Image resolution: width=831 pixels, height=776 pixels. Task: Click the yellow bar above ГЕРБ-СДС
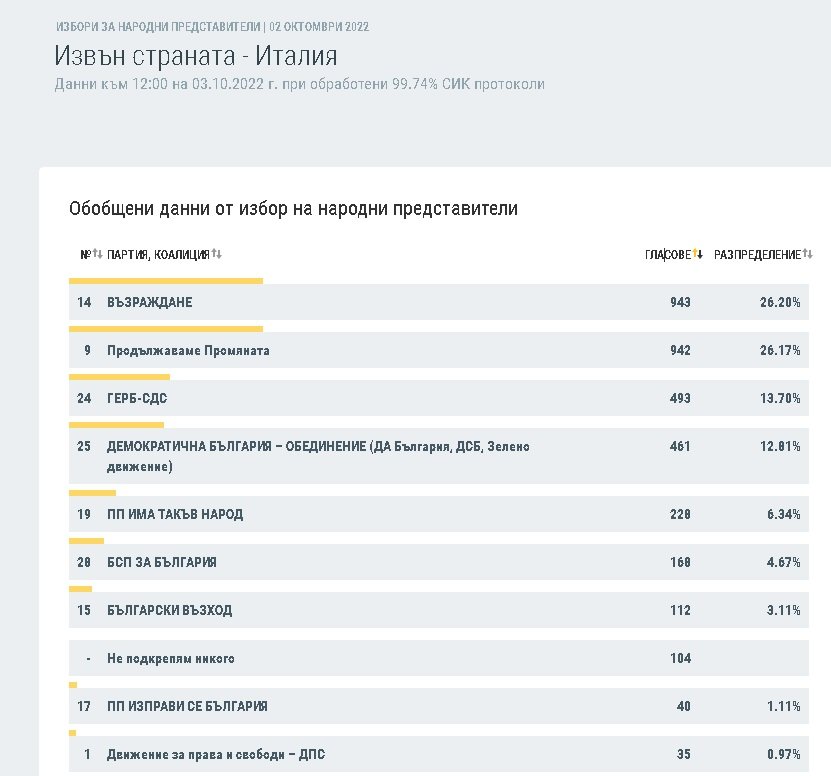(x=119, y=377)
